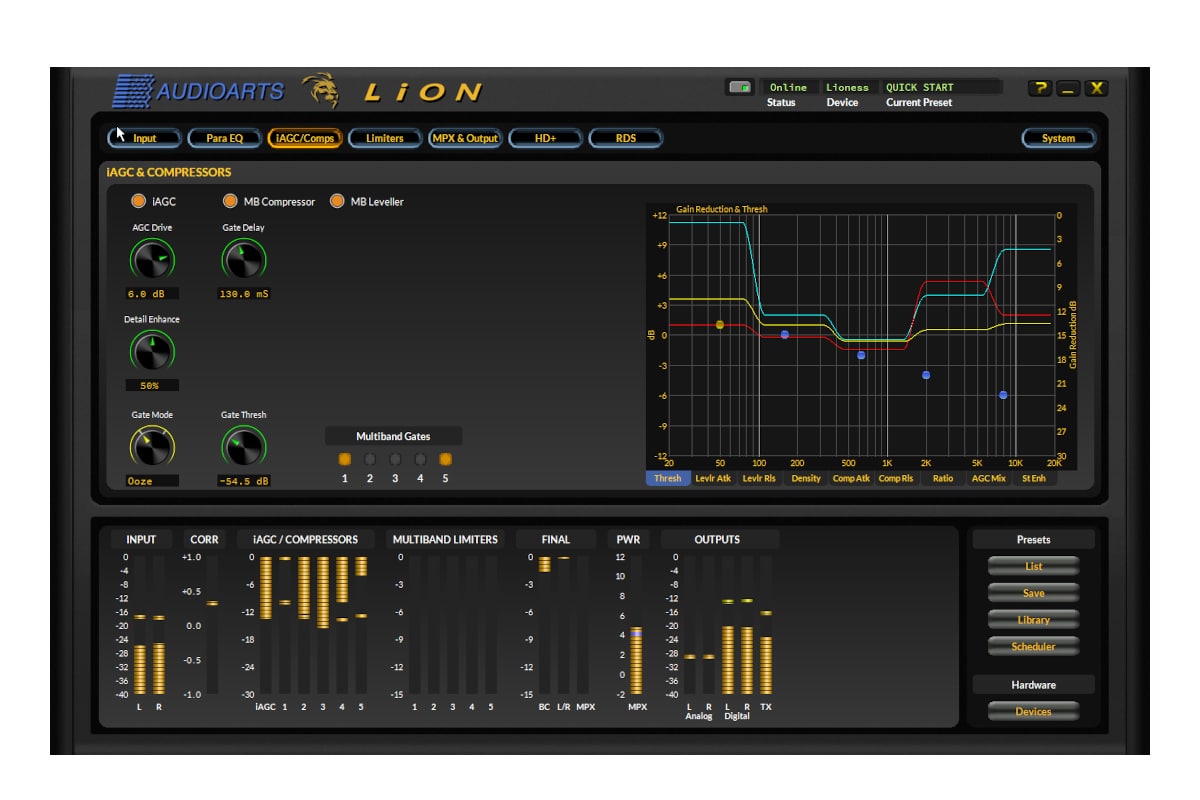The height and width of the screenshot is (800, 1200).
Task: Switch to the Limiters tab
Action: (385, 138)
